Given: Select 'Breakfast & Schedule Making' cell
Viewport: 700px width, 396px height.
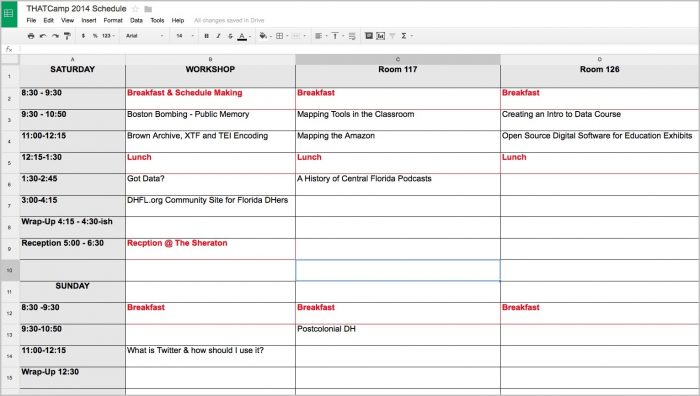Looking at the screenshot, I should coord(210,99).
